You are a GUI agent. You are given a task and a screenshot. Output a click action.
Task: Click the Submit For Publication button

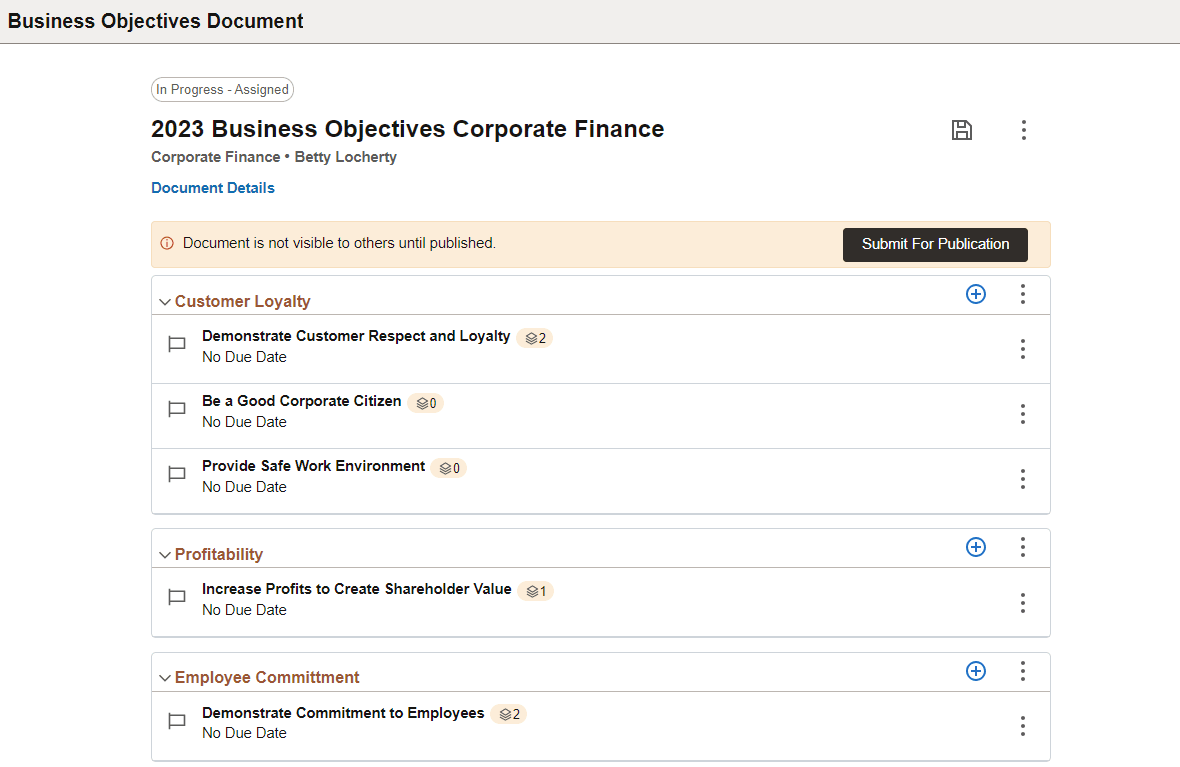(x=934, y=244)
